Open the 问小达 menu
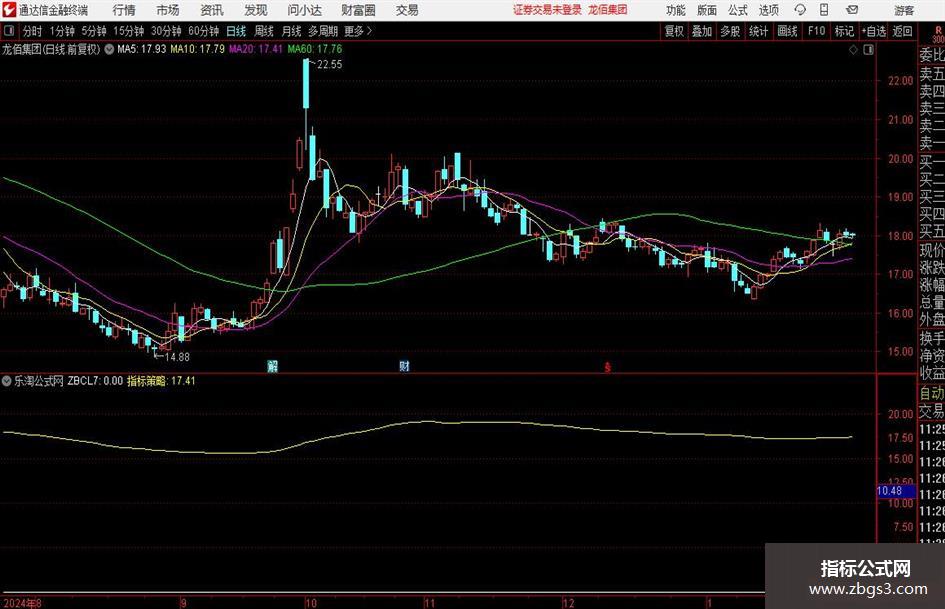Image resolution: width=945 pixels, height=609 pixels. coord(304,10)
